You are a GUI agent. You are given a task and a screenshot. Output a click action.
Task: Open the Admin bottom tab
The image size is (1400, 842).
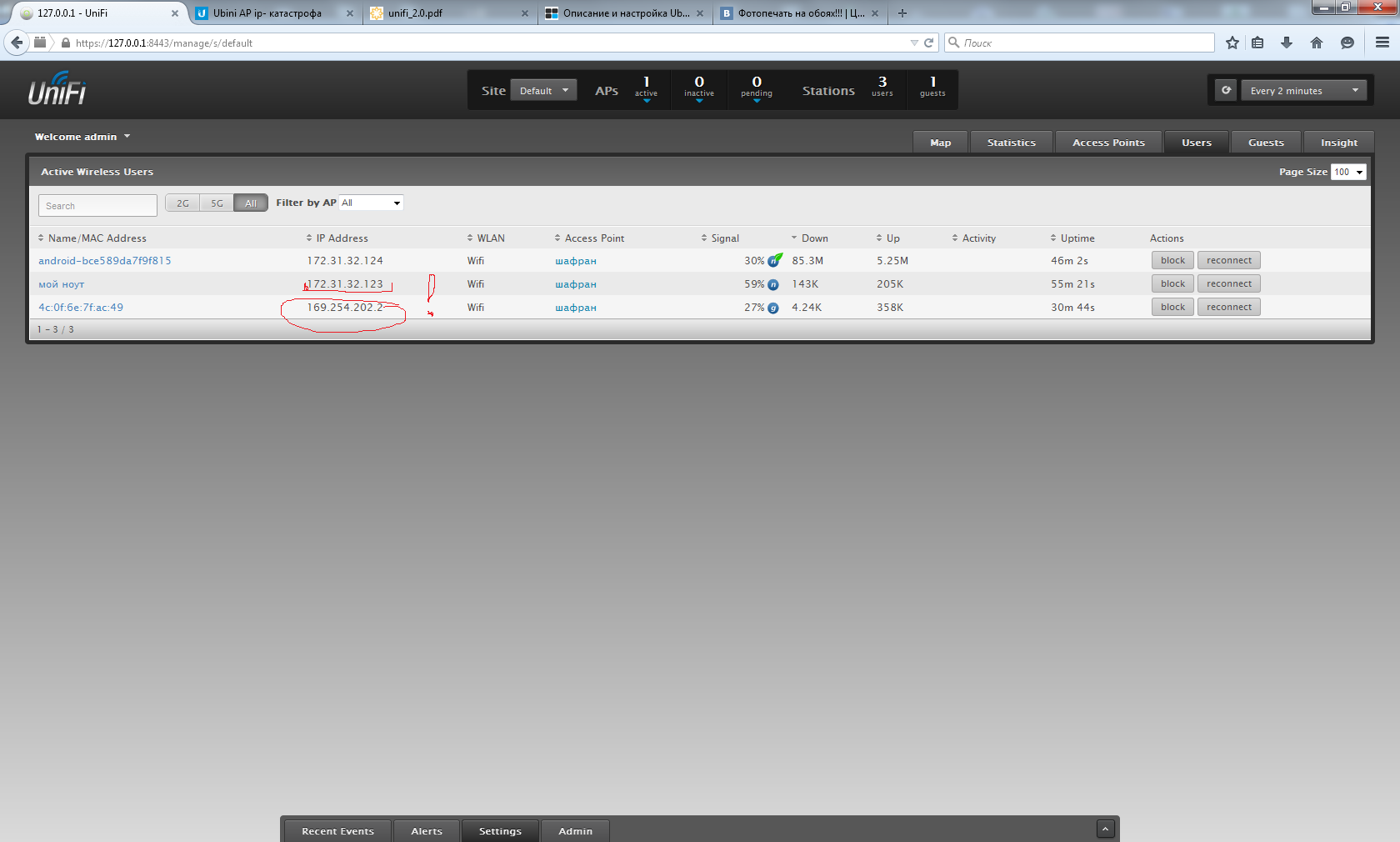coord(575,831)
